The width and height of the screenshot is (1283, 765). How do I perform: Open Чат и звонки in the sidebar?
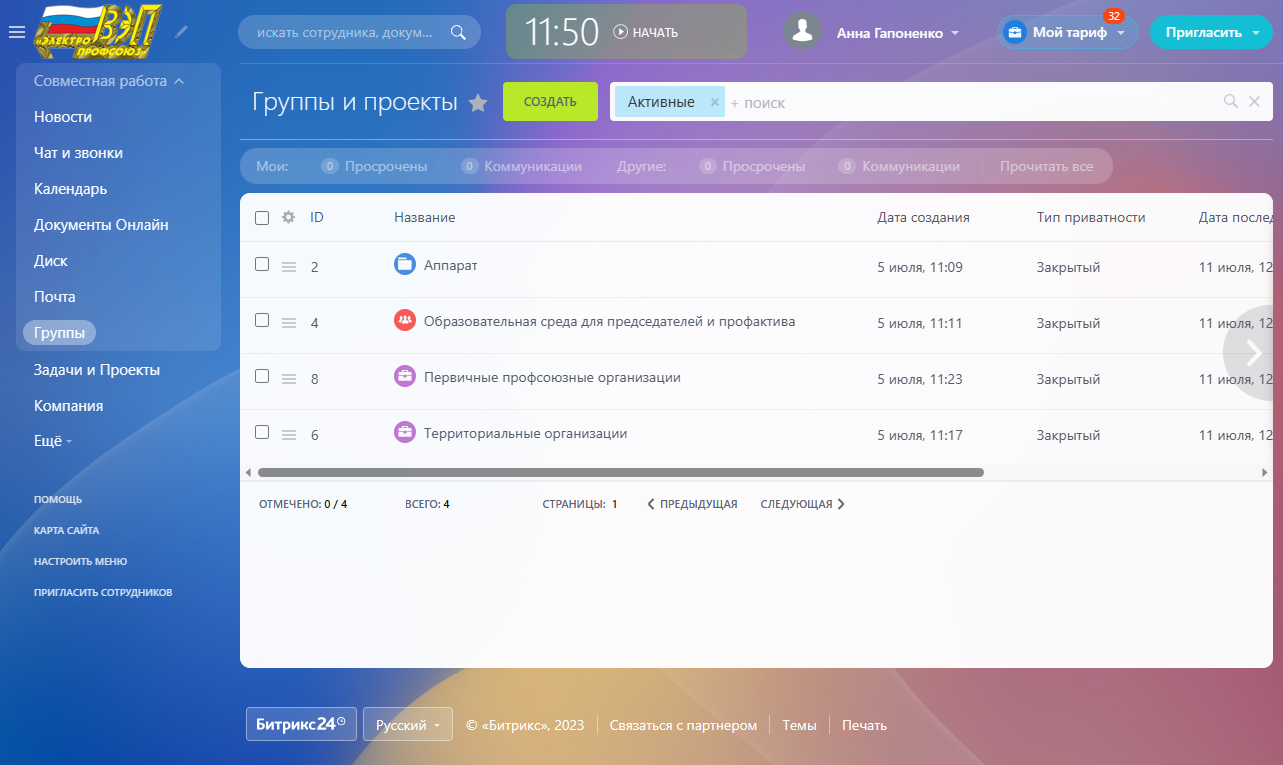[x=78, y=153]
